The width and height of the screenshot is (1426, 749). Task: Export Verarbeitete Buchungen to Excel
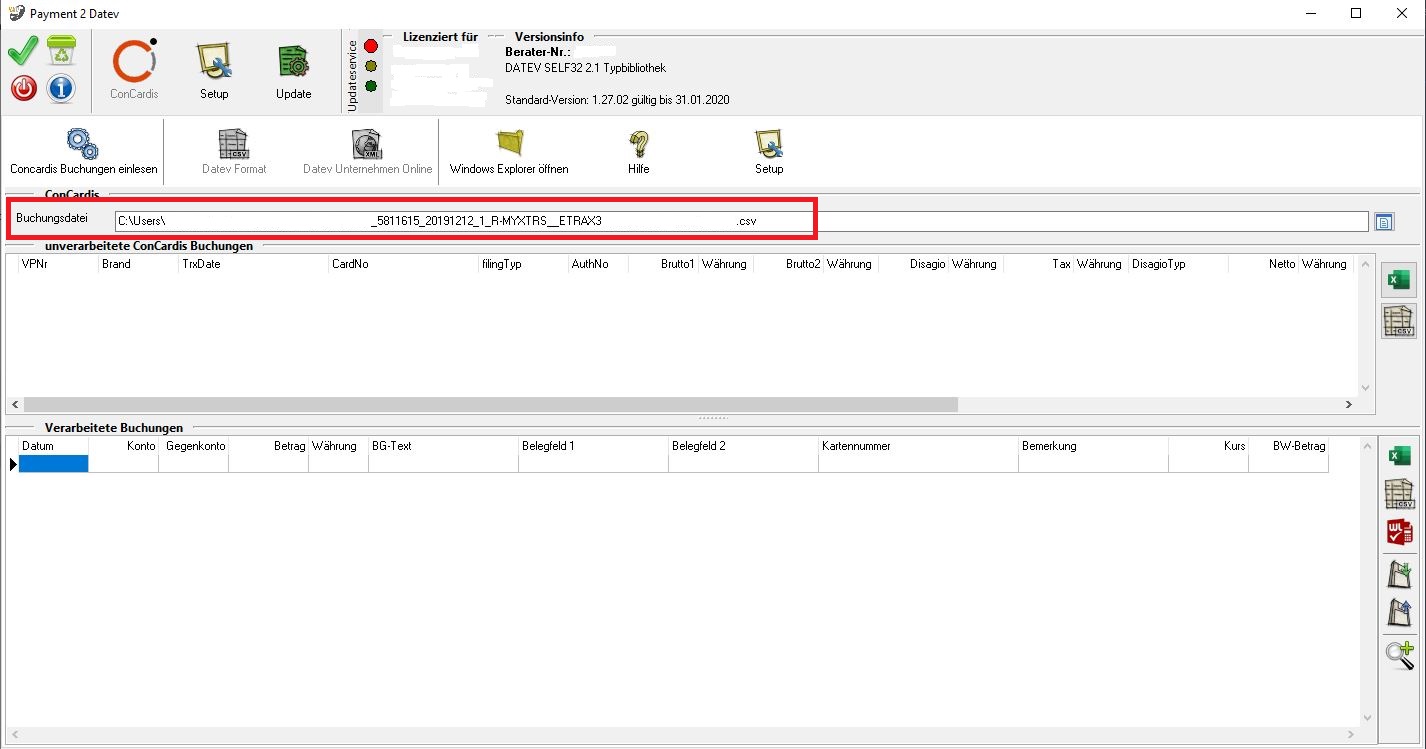(1399, 456)
